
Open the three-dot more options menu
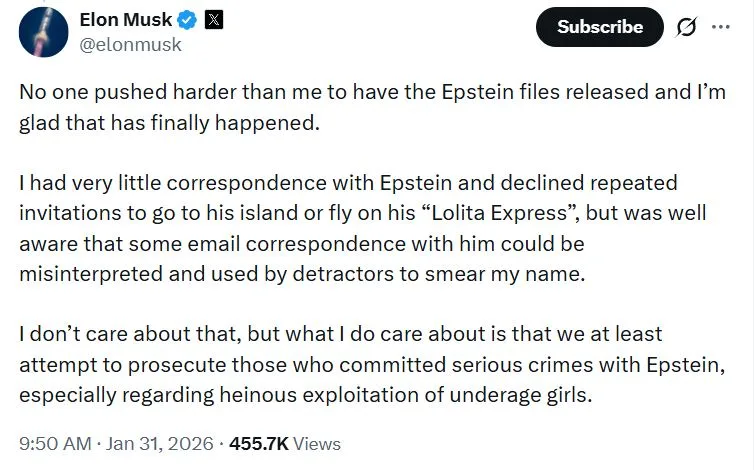pyautogui.click(x=720, y=27)
